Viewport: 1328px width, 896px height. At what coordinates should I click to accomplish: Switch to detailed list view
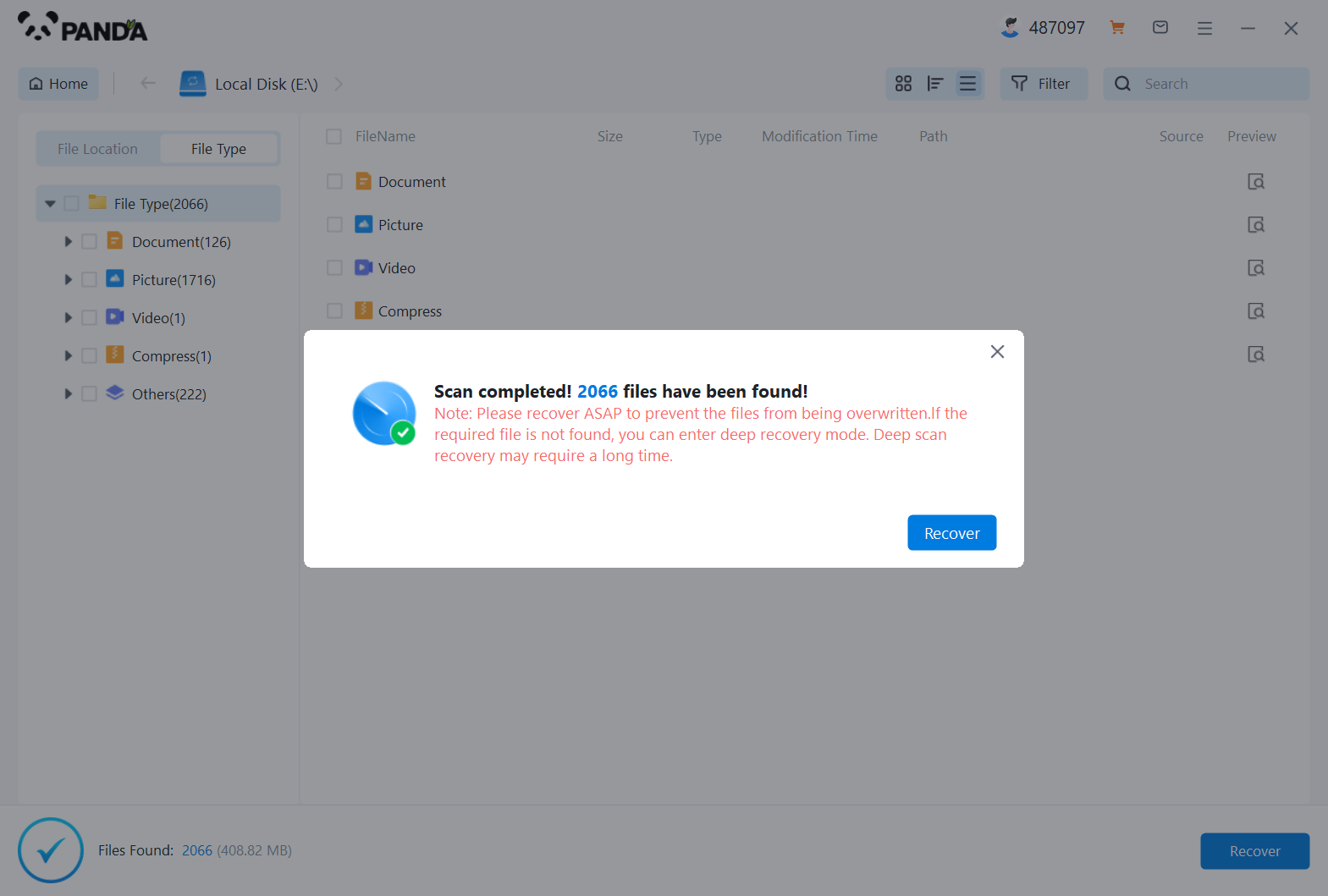click(967, 84)
